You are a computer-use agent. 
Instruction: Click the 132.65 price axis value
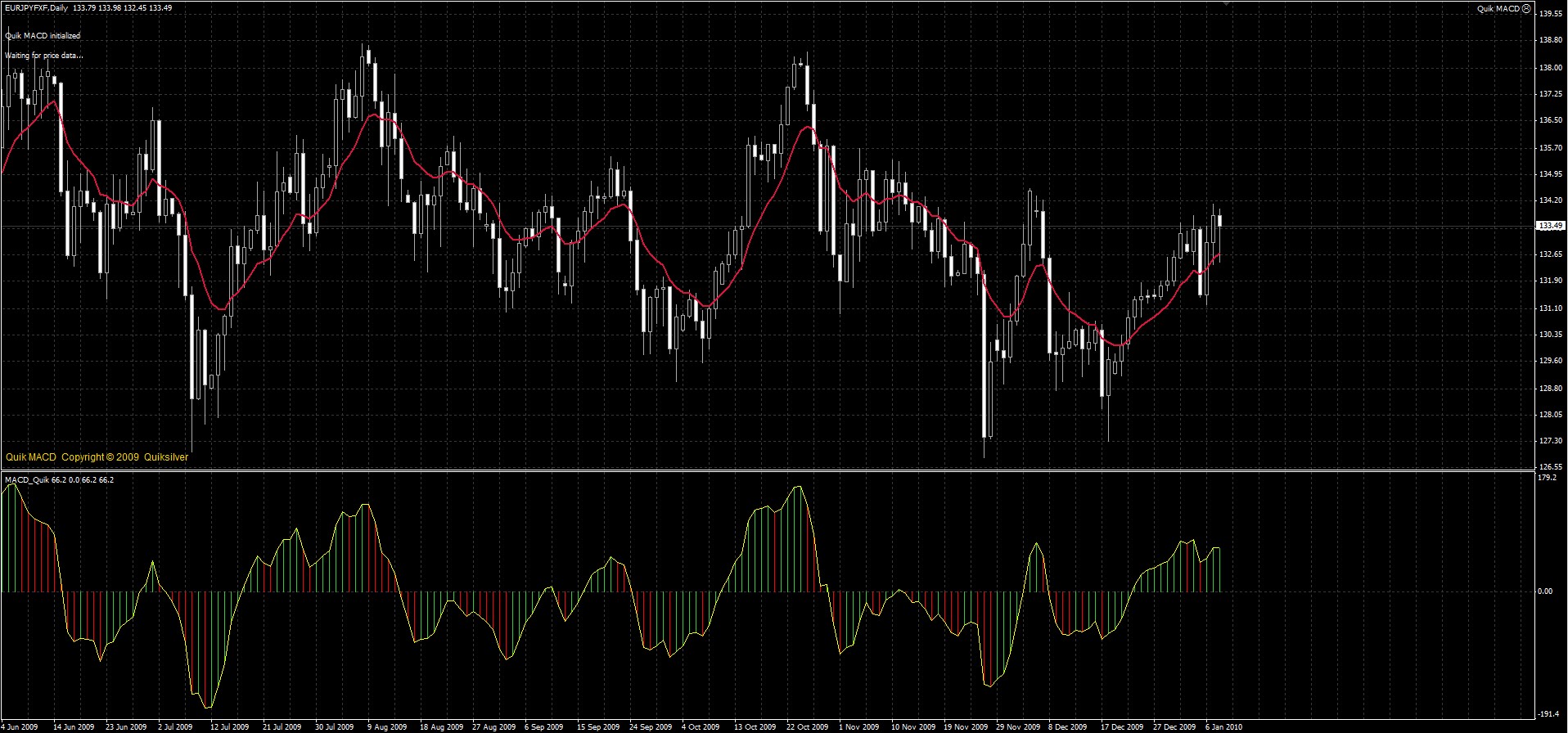[x=1550, y=254]
